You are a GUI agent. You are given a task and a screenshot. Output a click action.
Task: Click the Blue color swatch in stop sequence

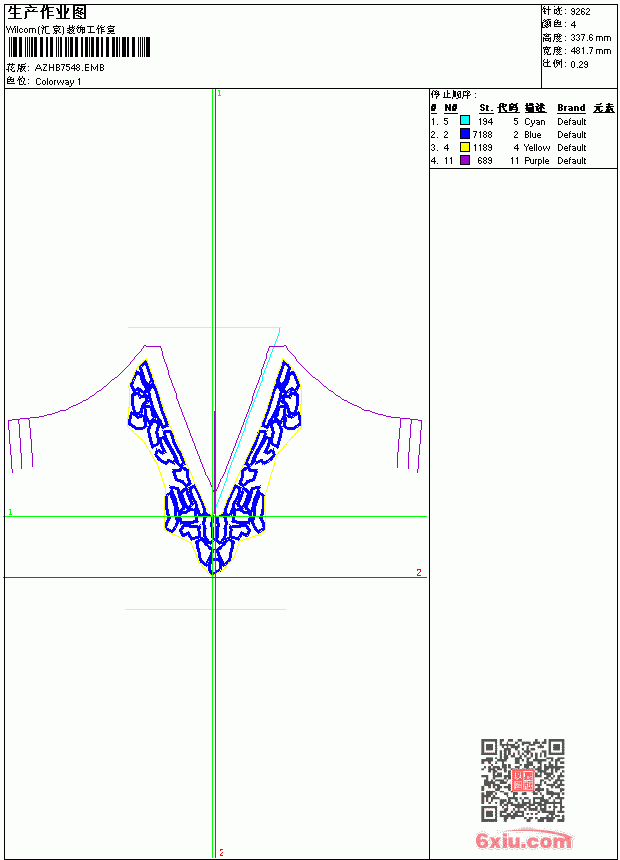pyautogui.click(x=465, y=134)
